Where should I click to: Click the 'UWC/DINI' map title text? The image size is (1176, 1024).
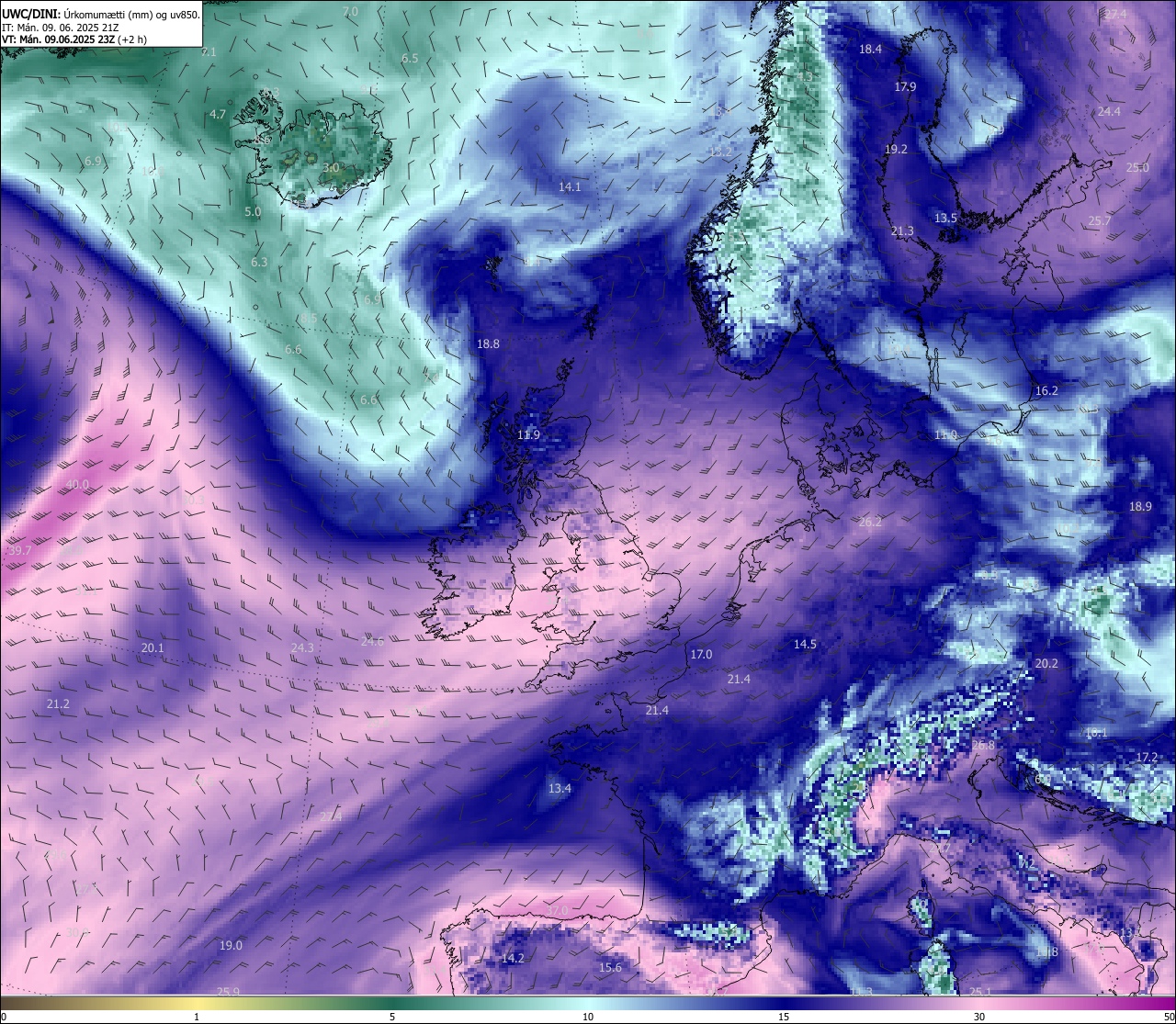click(x=30, y=14)
